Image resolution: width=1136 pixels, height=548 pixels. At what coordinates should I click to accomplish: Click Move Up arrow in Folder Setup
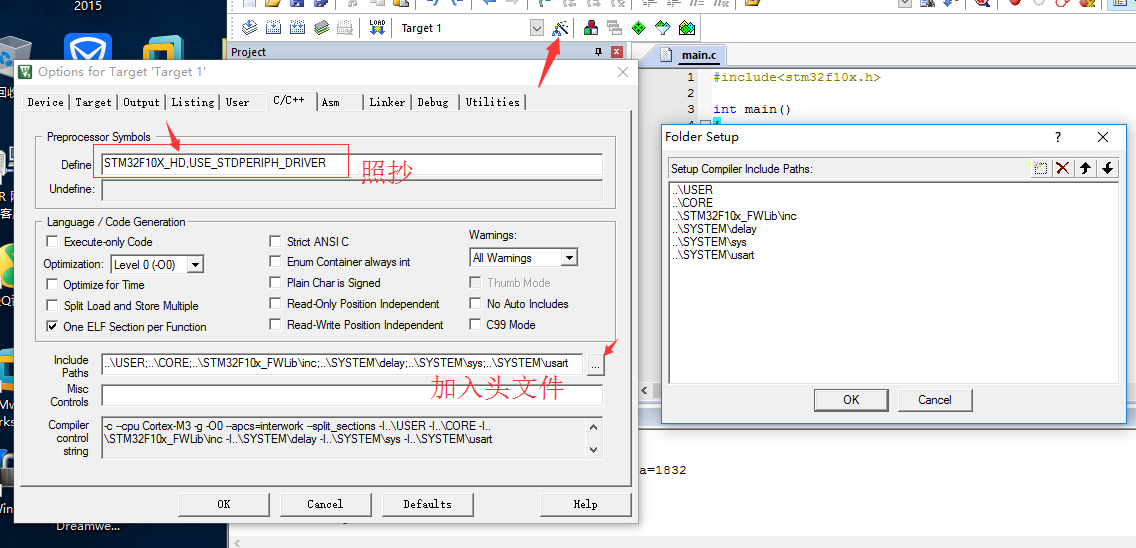(1085, 168)
